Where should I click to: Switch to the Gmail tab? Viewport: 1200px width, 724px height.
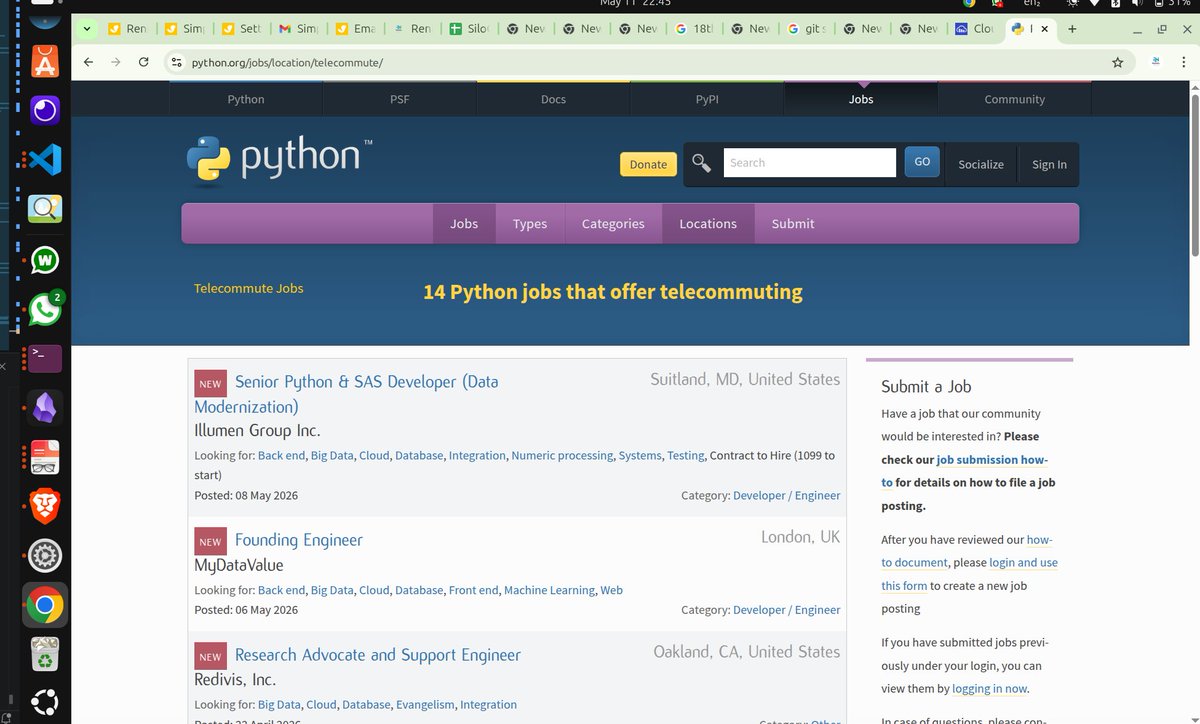click(x=299, y=29)
